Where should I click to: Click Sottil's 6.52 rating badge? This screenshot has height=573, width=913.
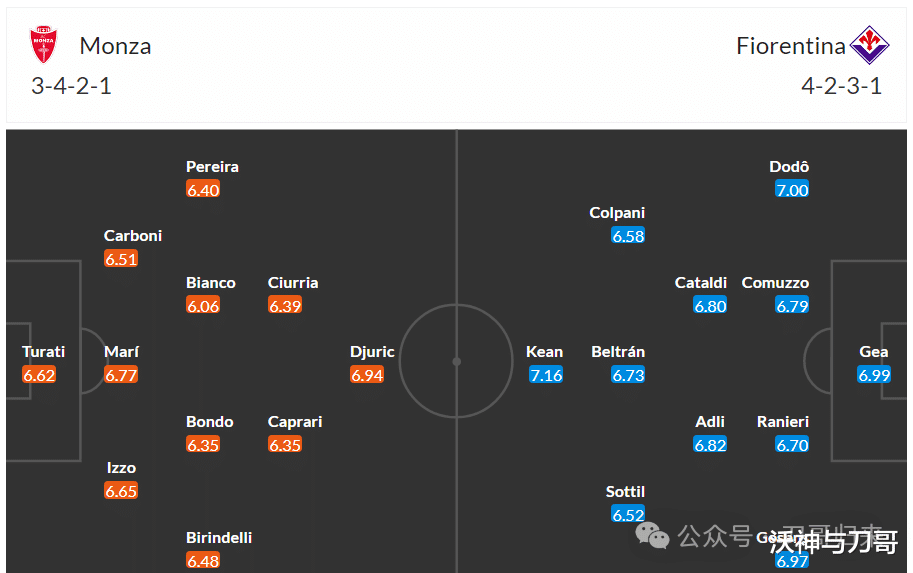click(628, 515)
